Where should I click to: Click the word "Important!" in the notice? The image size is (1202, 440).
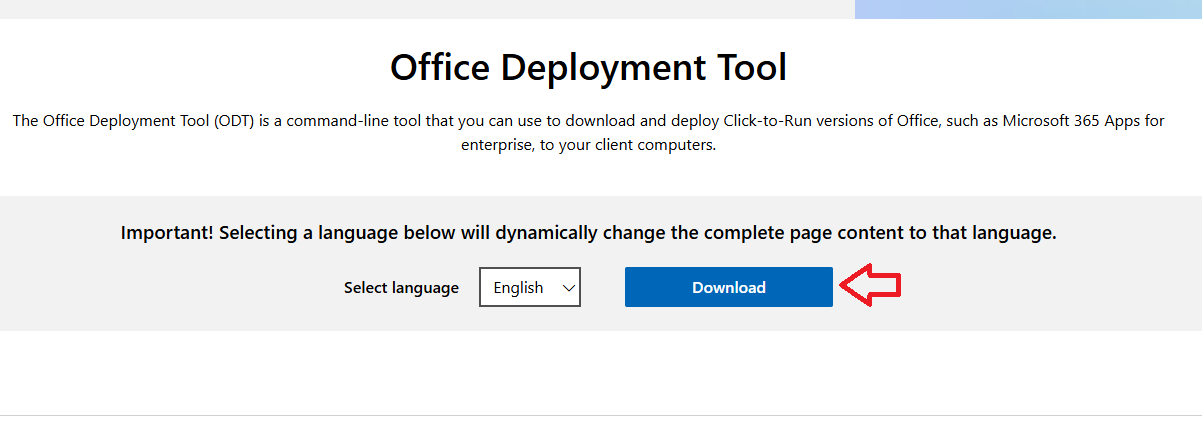tap(167, 233)
